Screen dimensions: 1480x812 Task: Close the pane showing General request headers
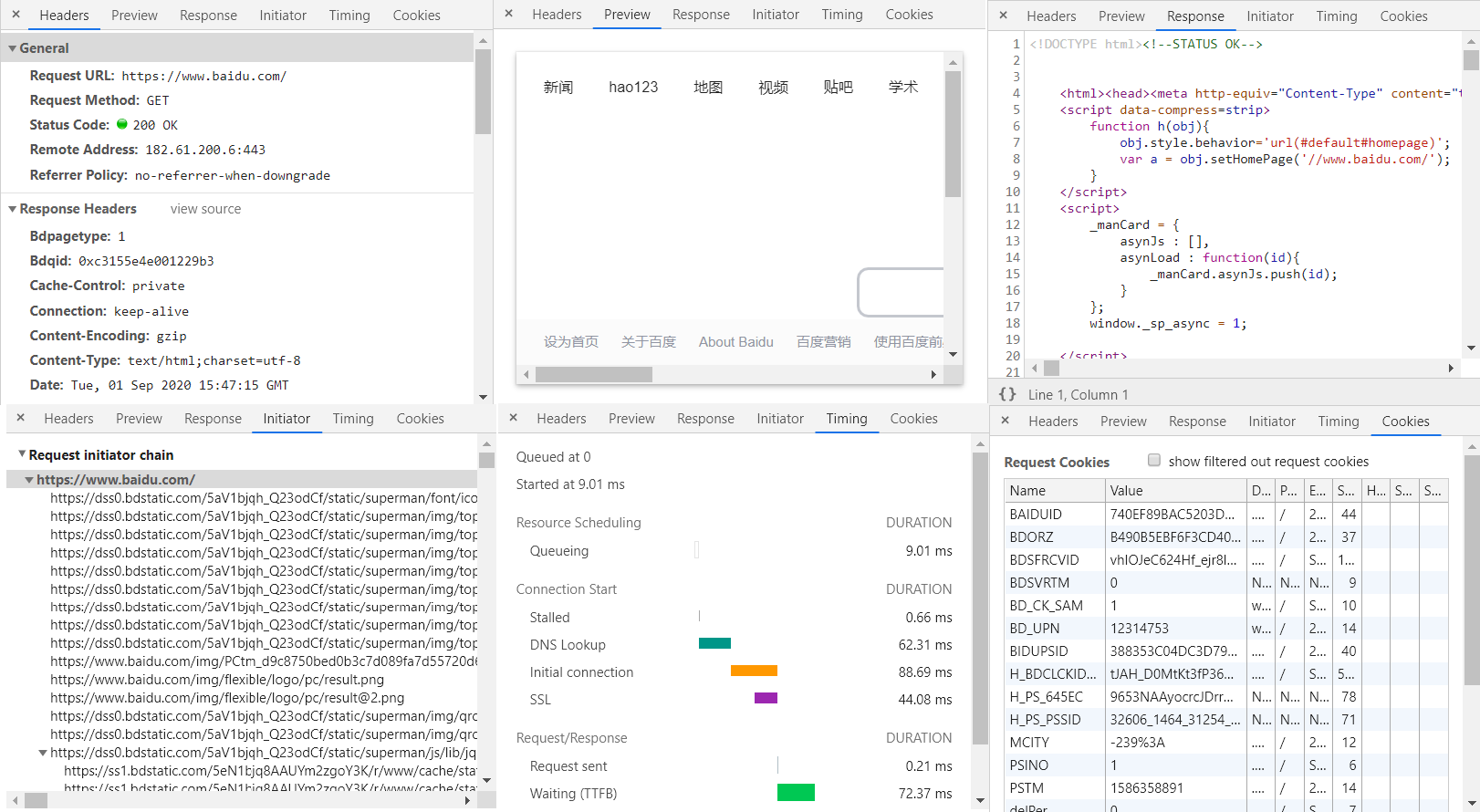(x=16, y=16)
